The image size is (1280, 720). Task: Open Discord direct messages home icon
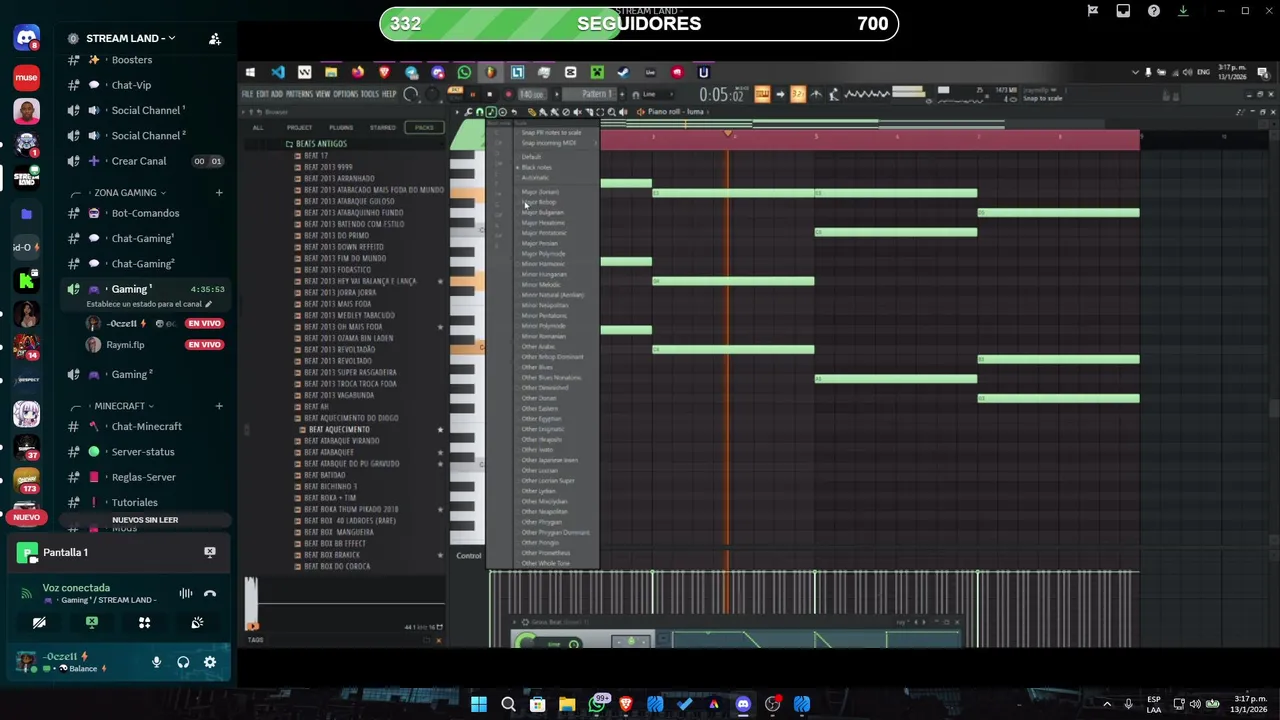(x=27, y=39)
